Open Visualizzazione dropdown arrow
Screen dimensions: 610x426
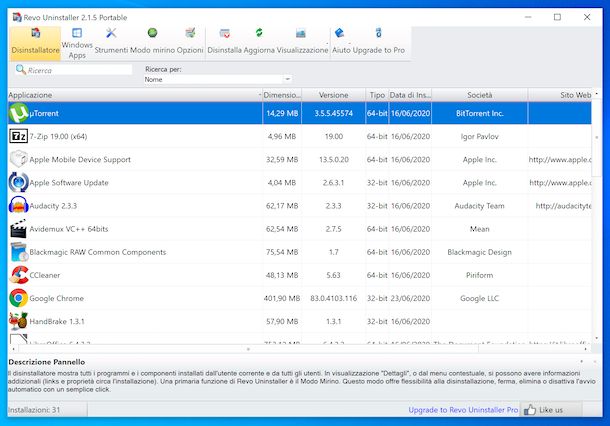pyautogui.click(x=327, y=43)
